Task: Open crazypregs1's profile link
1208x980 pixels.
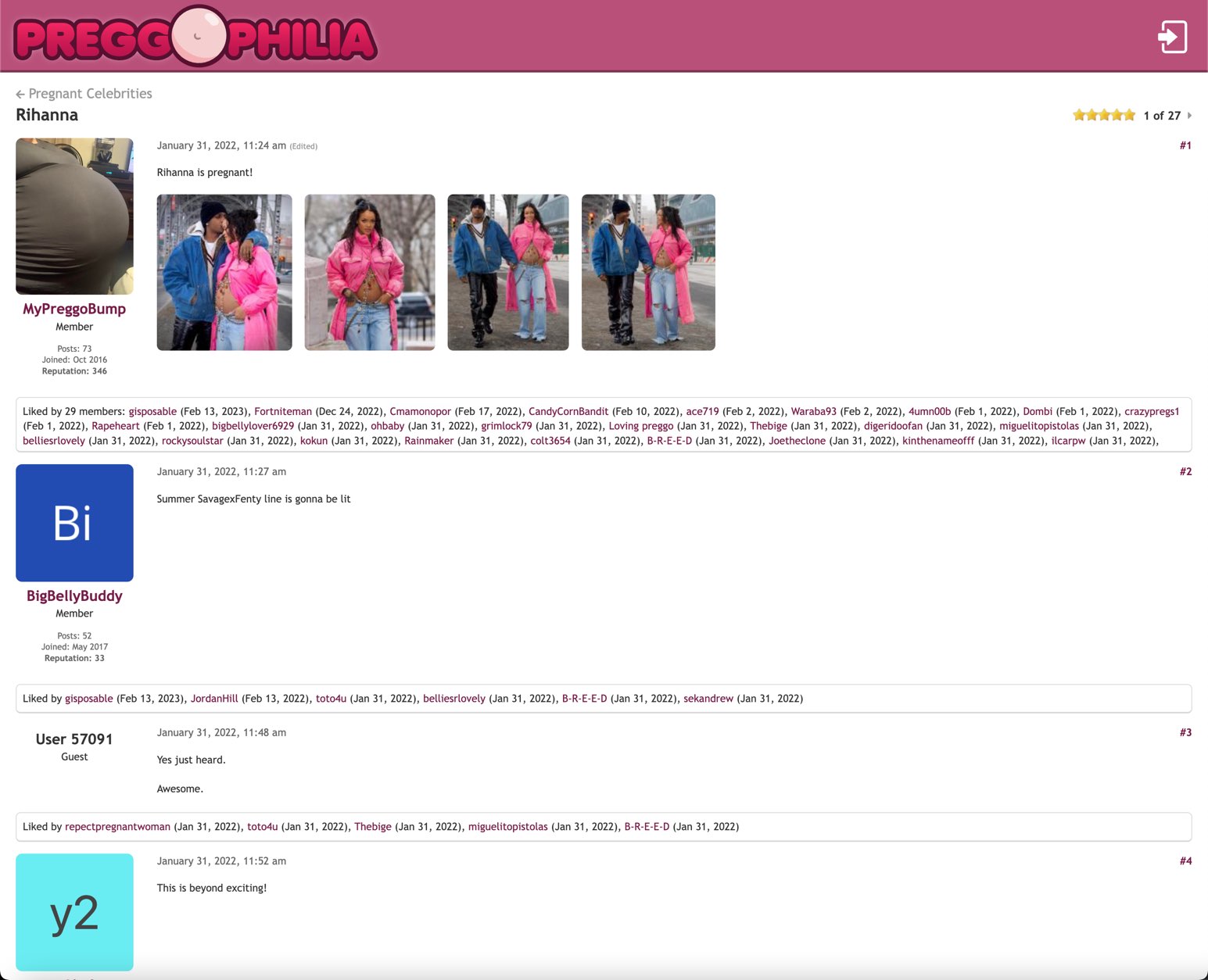Action: coord(1152,411)
